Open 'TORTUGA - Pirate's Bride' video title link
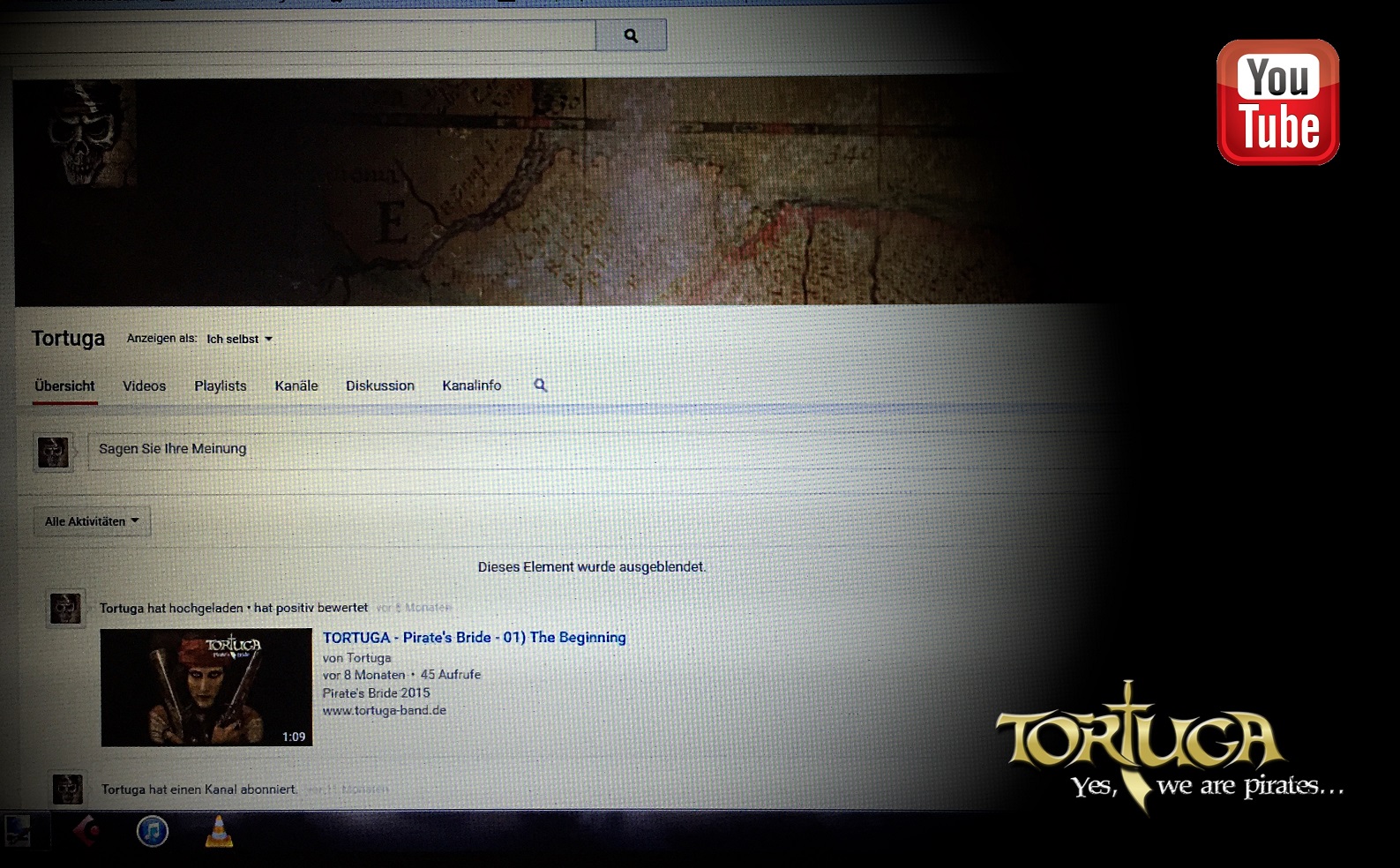The width and height of the screenshot is (1400, 868). [474, 638]
